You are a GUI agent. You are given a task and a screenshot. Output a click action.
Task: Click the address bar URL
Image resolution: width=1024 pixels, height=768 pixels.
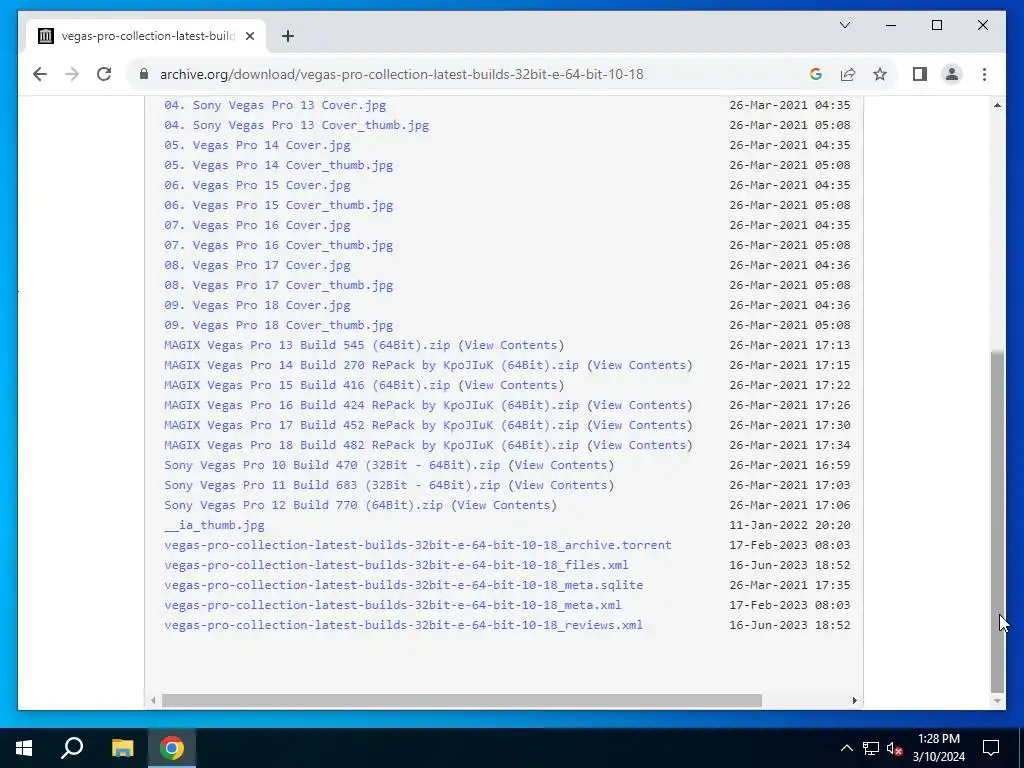click(x=402, y=74)
